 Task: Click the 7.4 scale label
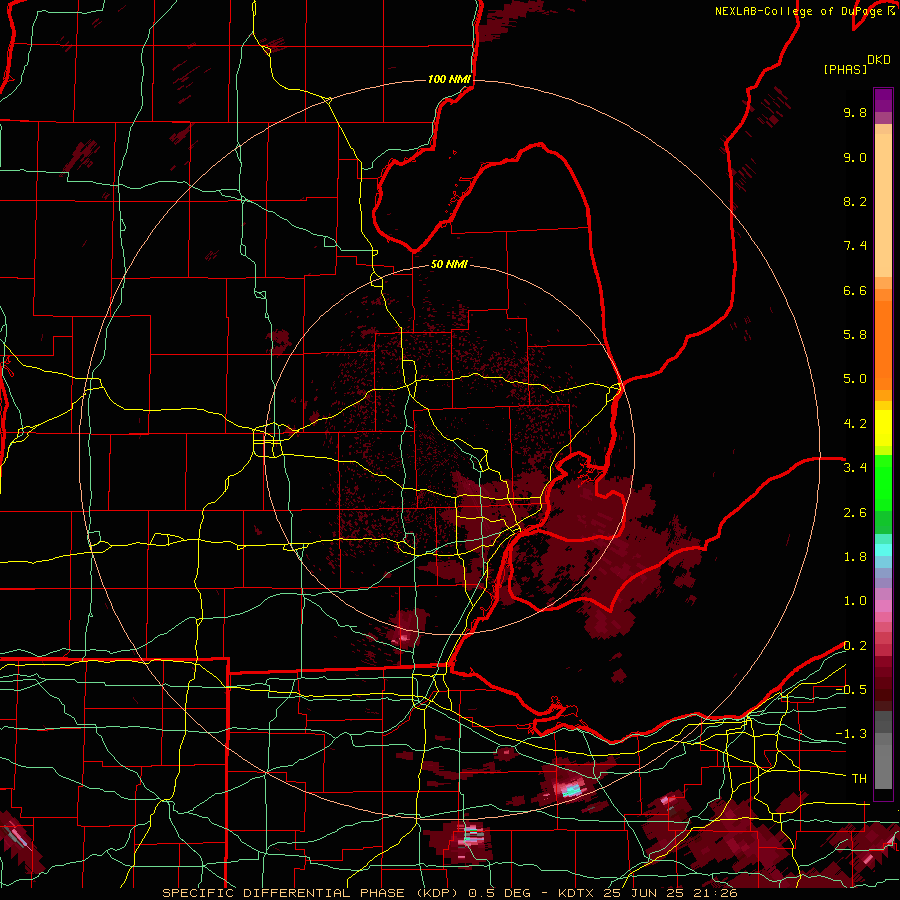pyautogui.click(x=855, y=246)
